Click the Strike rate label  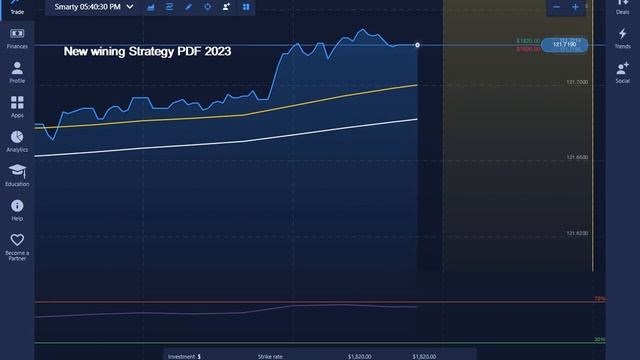(x=270, y=356)
